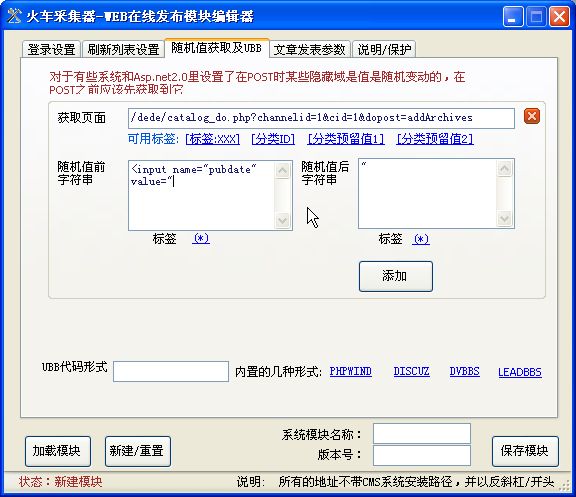The height and width of the screenshot is (497, 576).
Task: Save module with 保存模块 button
Action: pyautogui.click(x=525, y=451)
